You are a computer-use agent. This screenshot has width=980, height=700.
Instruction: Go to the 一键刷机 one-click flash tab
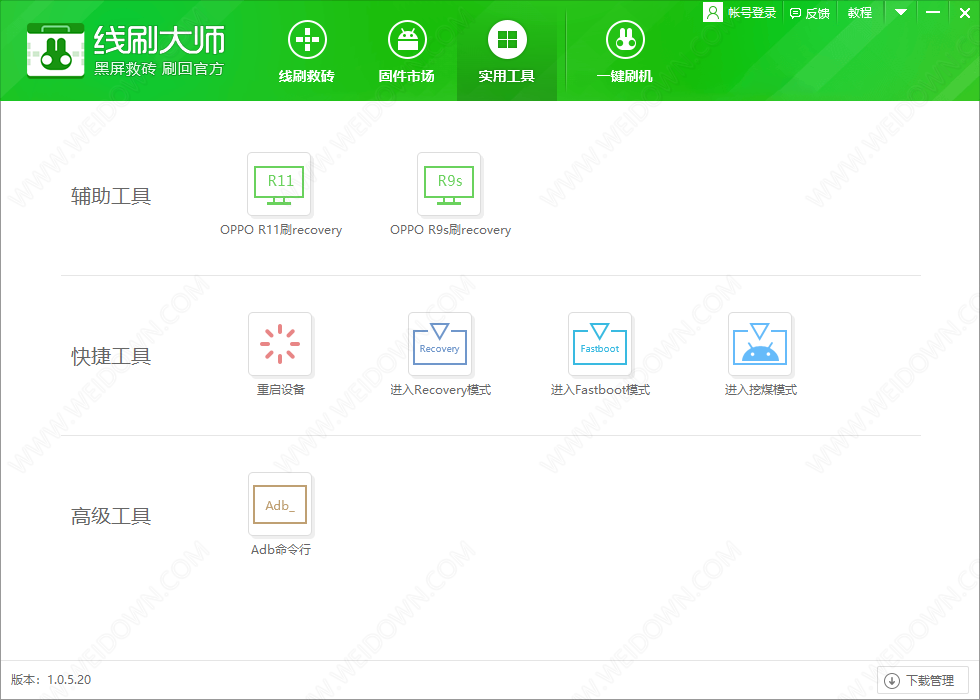[625, 52]
